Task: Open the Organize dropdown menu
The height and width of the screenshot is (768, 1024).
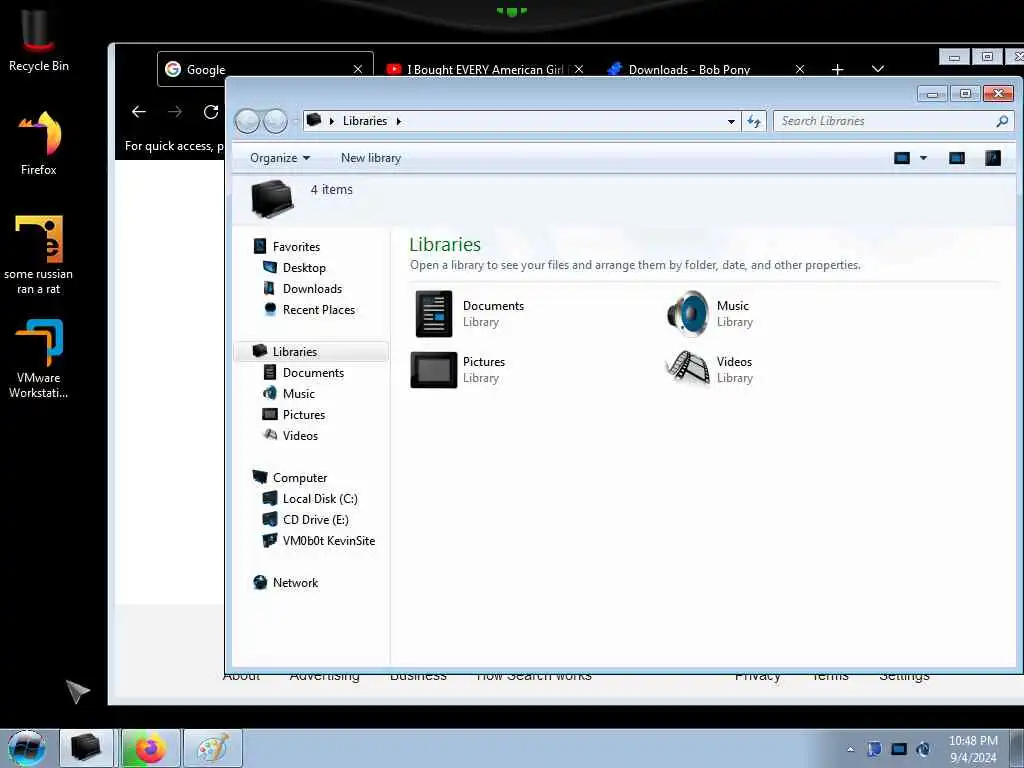Action: pyautogui.click(x=280, y=158)
